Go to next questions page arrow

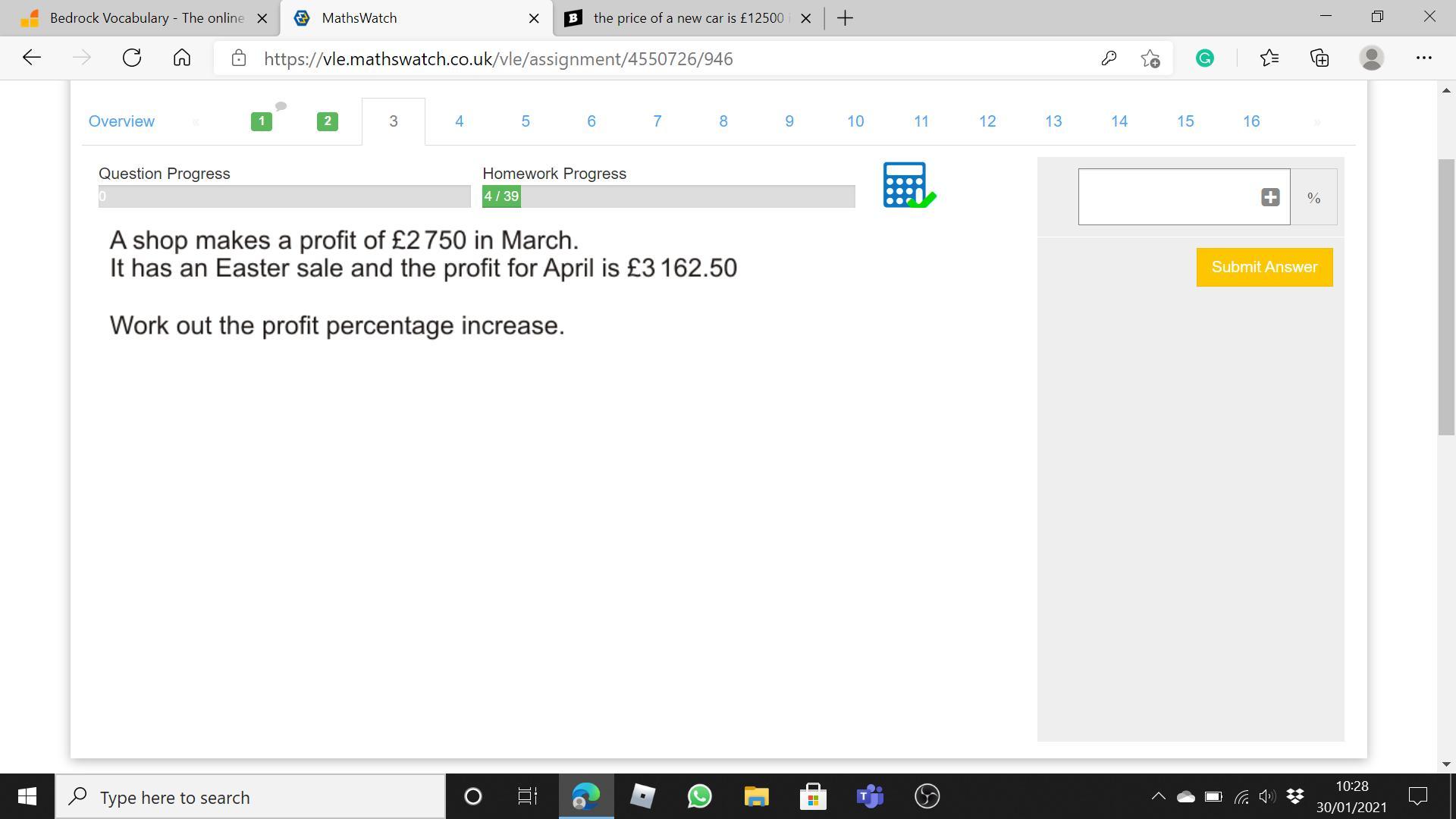click(1317, 121)
